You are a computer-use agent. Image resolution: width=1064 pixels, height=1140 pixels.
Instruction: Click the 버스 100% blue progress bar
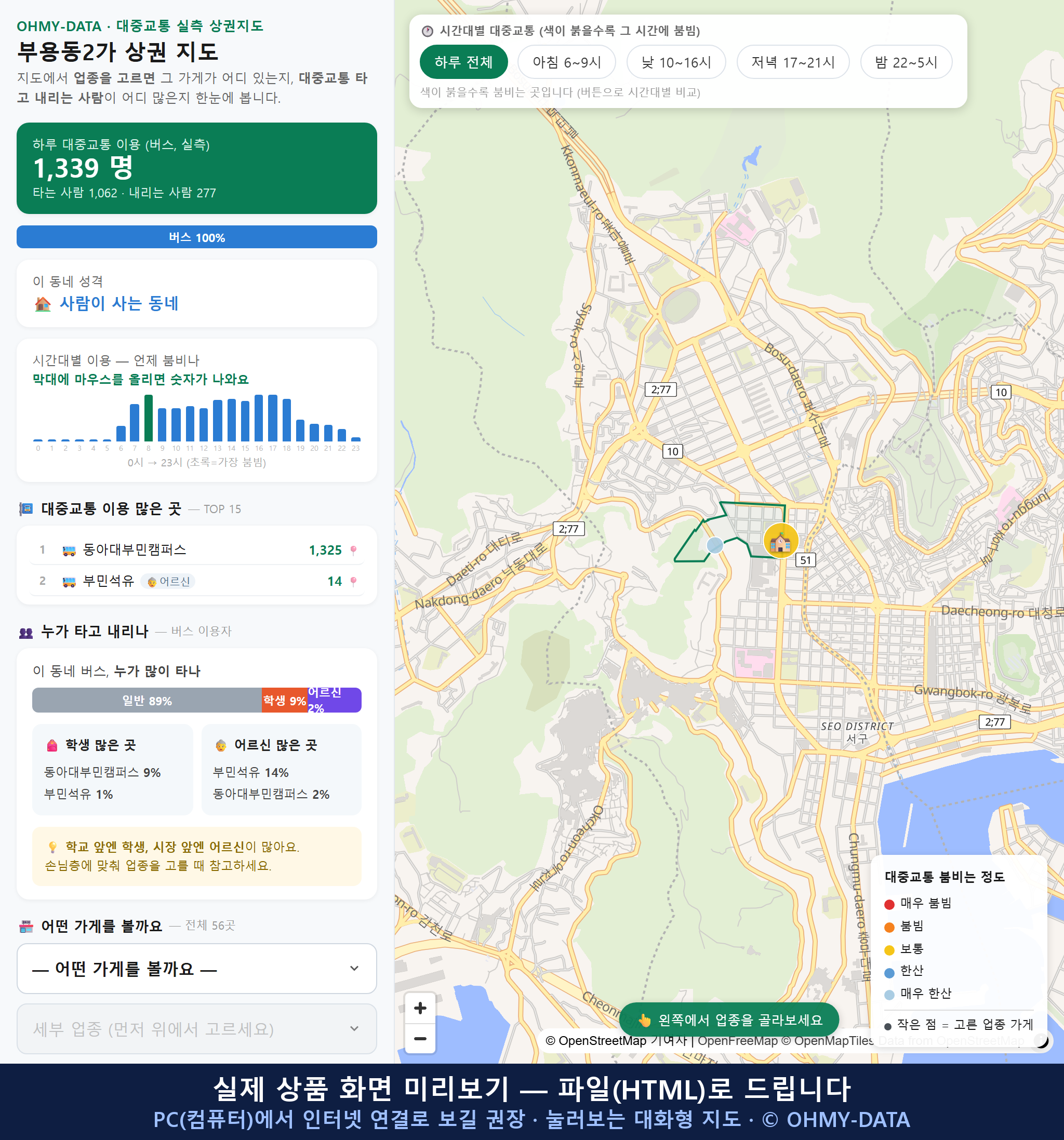coord(197,237)
